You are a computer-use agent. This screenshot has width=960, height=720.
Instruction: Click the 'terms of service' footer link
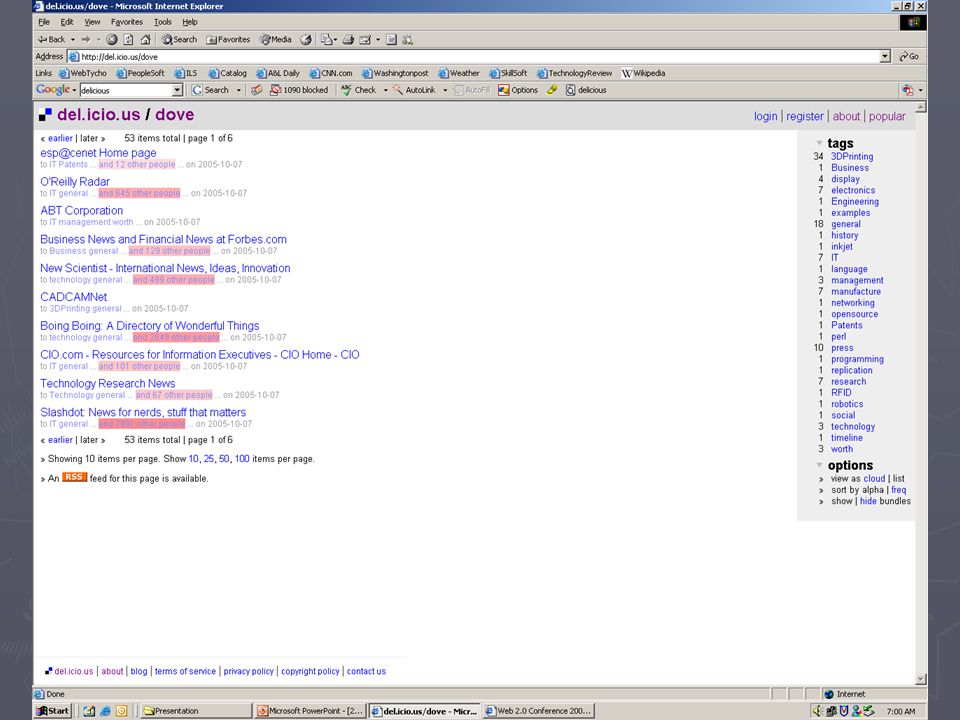(185, 671)
